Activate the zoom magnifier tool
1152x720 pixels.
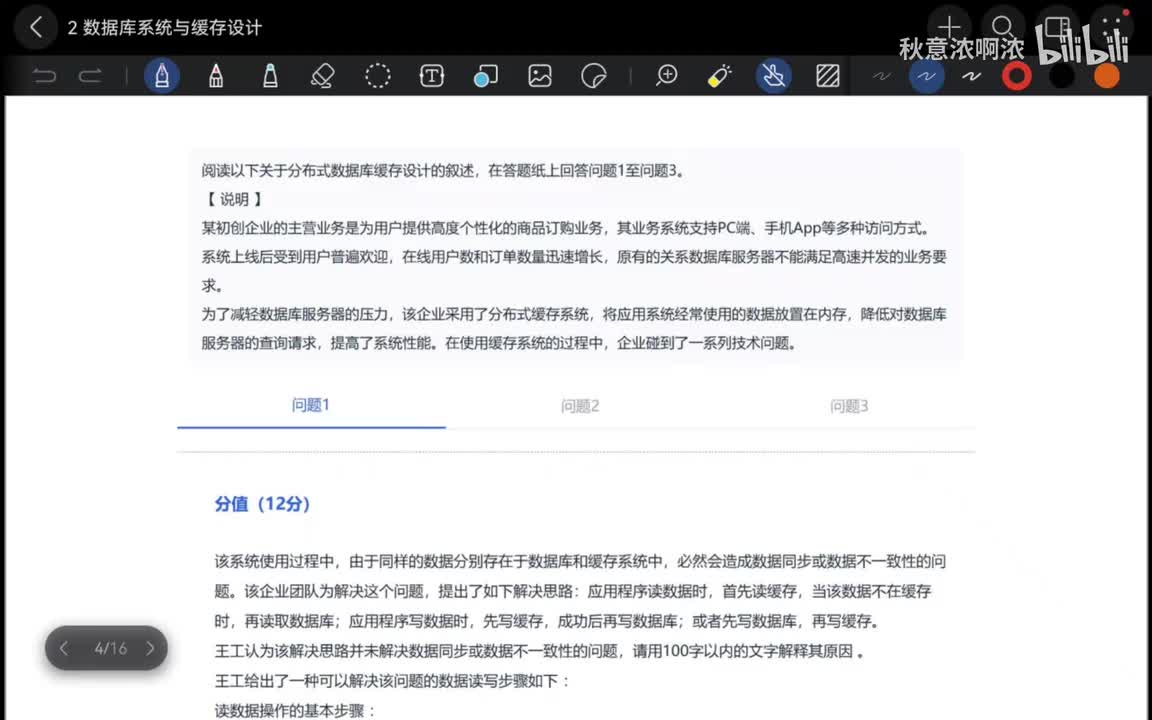tap(666, 76)
